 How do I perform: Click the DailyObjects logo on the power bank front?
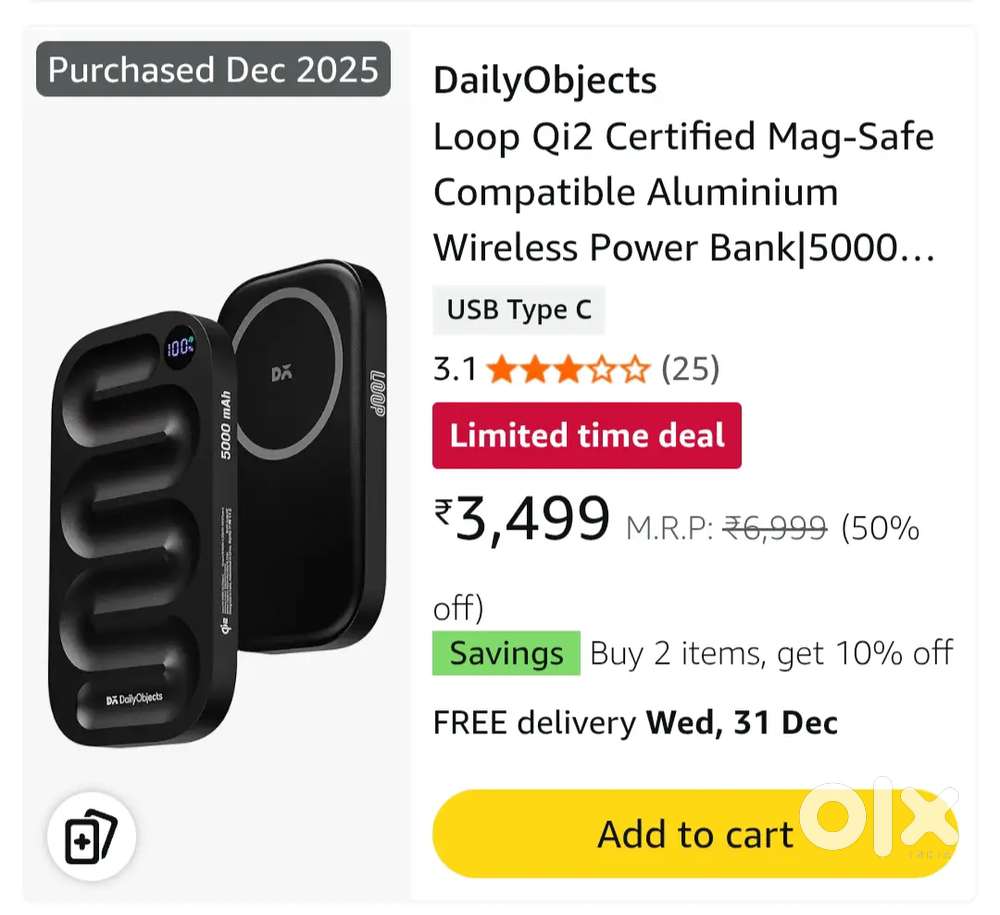pos(134,699)
